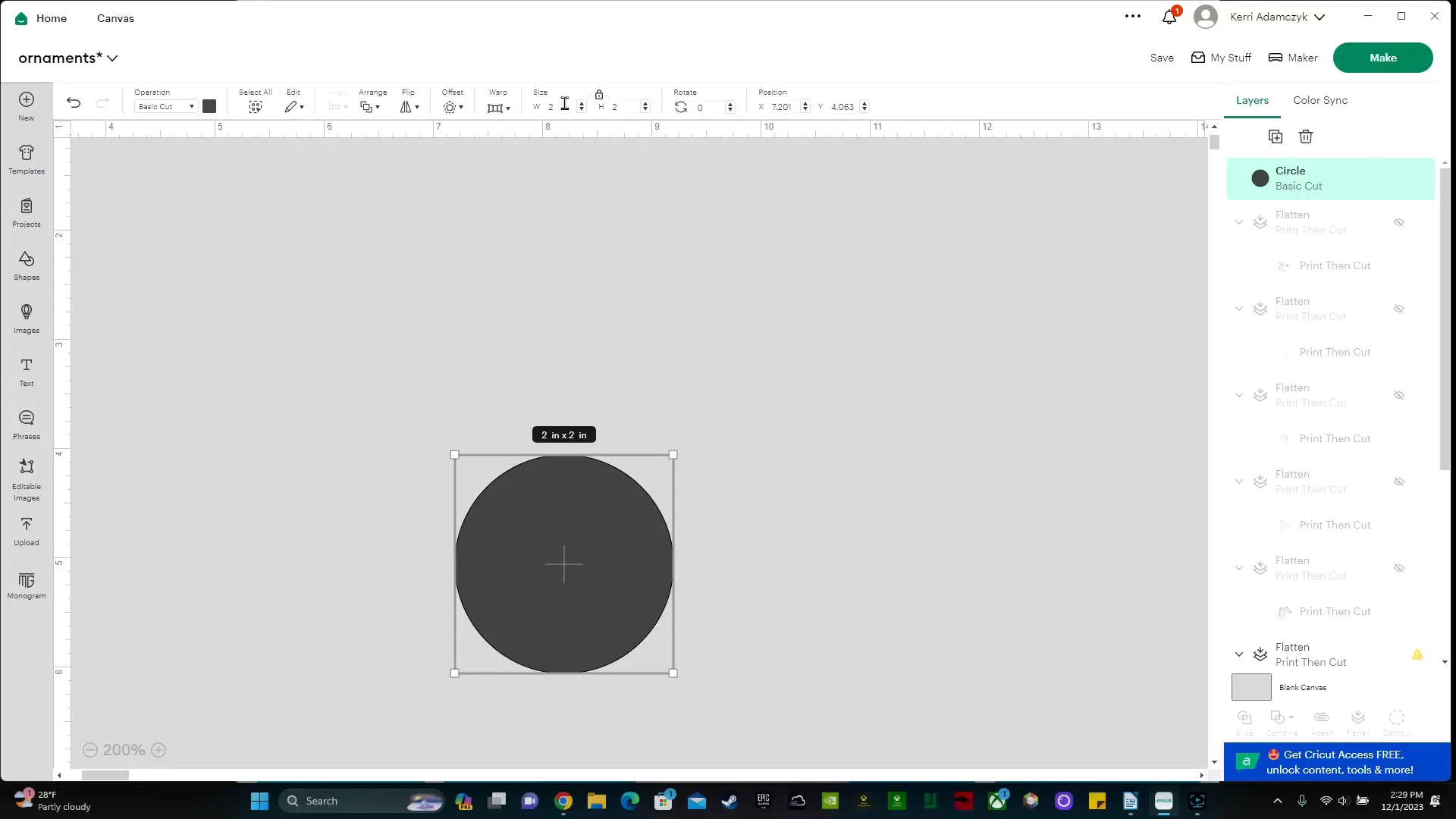Select the Maker machine button
This screenshot has width=1456, height=819.
[x=1293, y=58]
